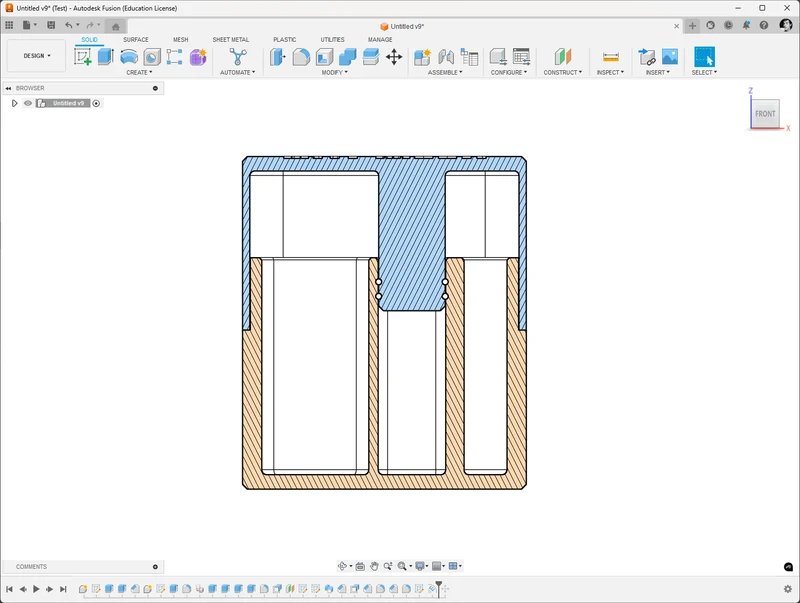Viewport: 800px width, 603px height.
Task: Open the DESIGN workspace dropdown
Action: 37,56
